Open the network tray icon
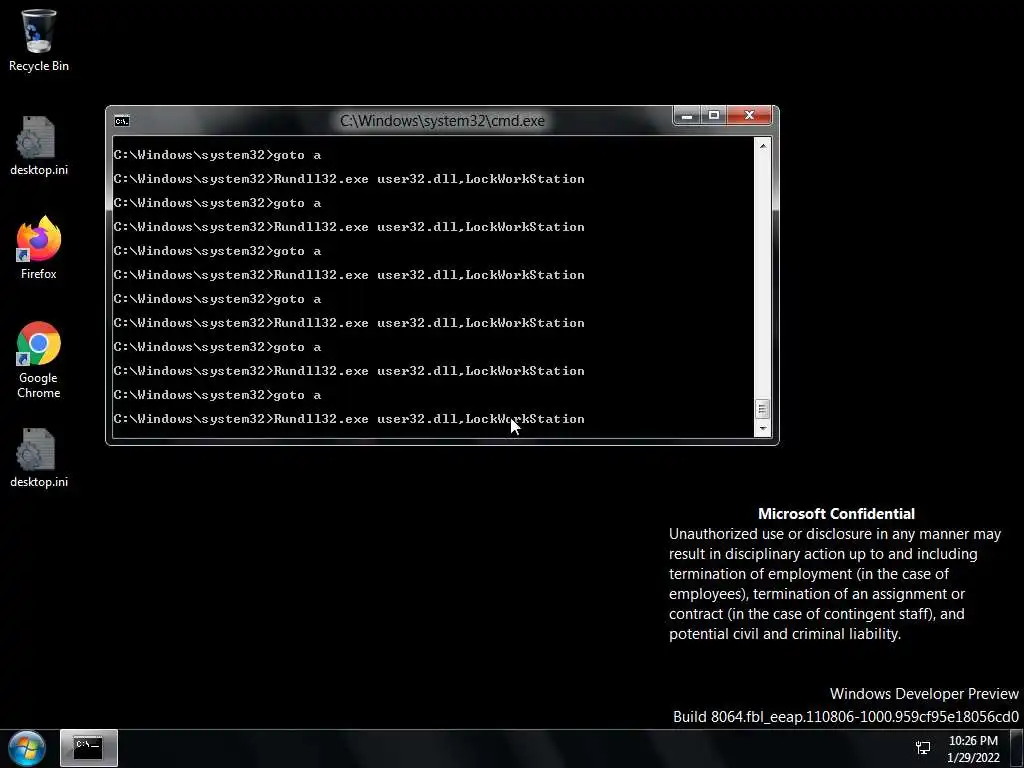1024x768 pixels. tap(923, 748)
